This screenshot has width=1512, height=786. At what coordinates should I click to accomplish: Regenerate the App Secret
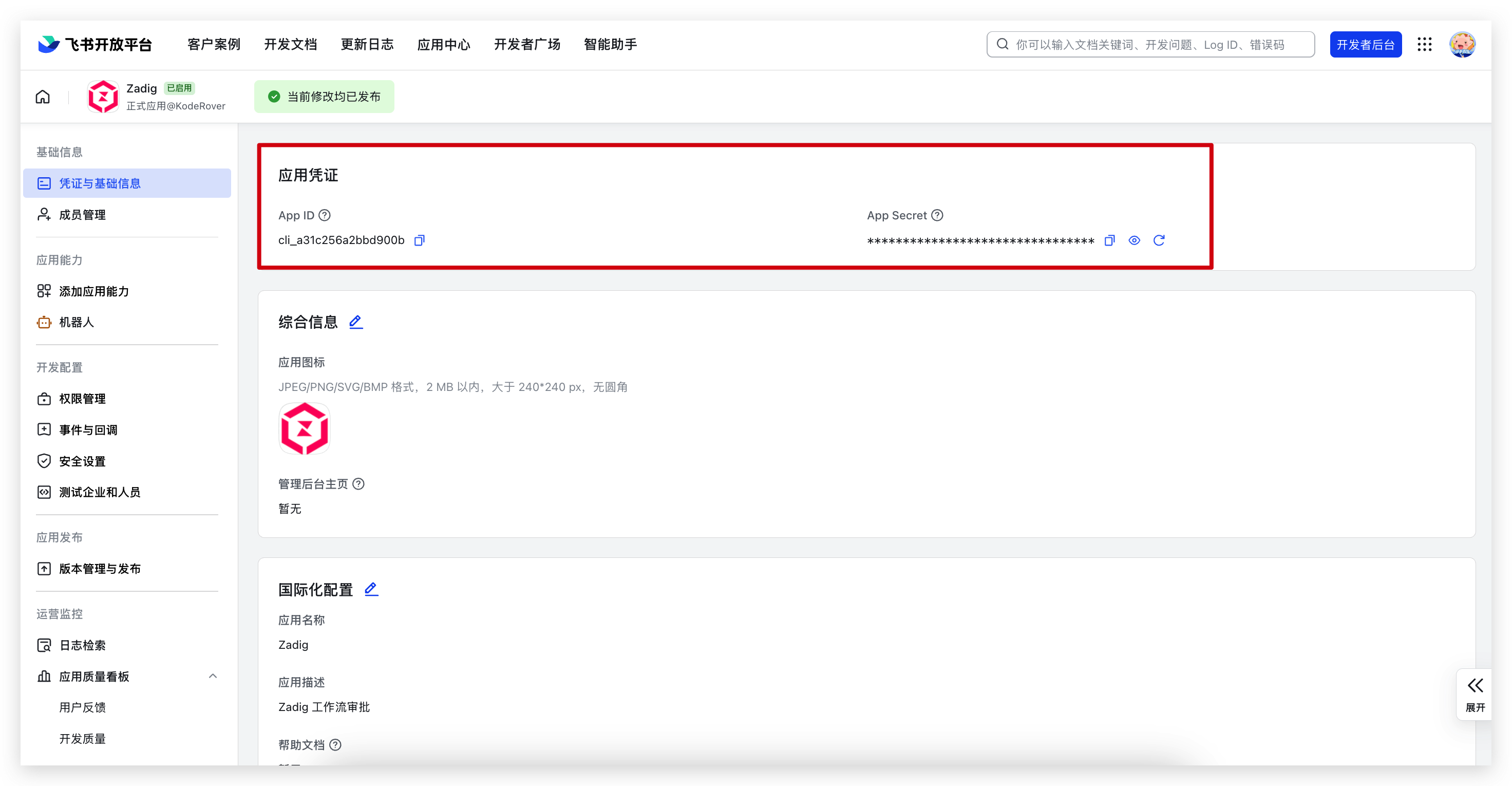coord(1159,240)
